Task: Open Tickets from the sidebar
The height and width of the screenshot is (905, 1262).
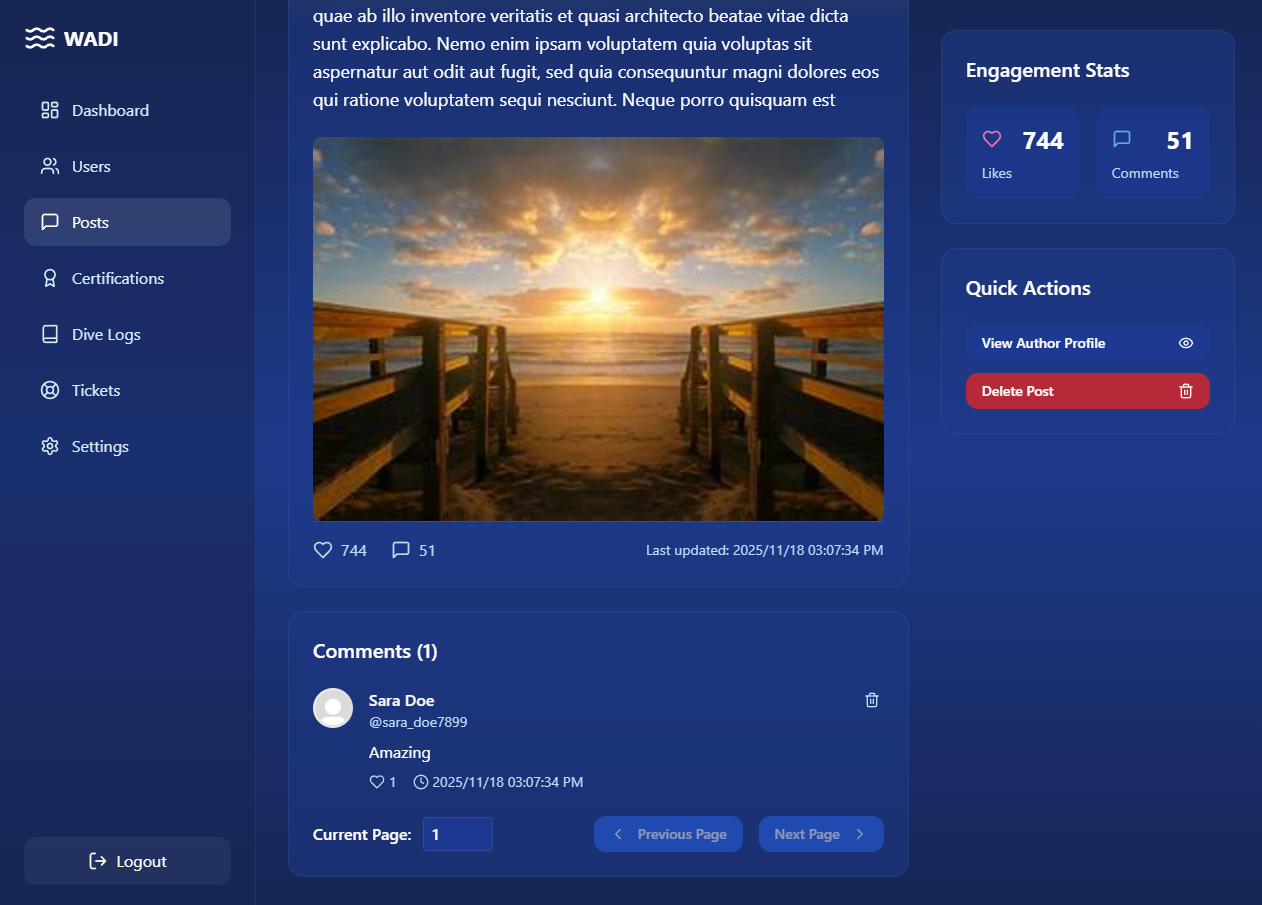Action: click(96, 390)
